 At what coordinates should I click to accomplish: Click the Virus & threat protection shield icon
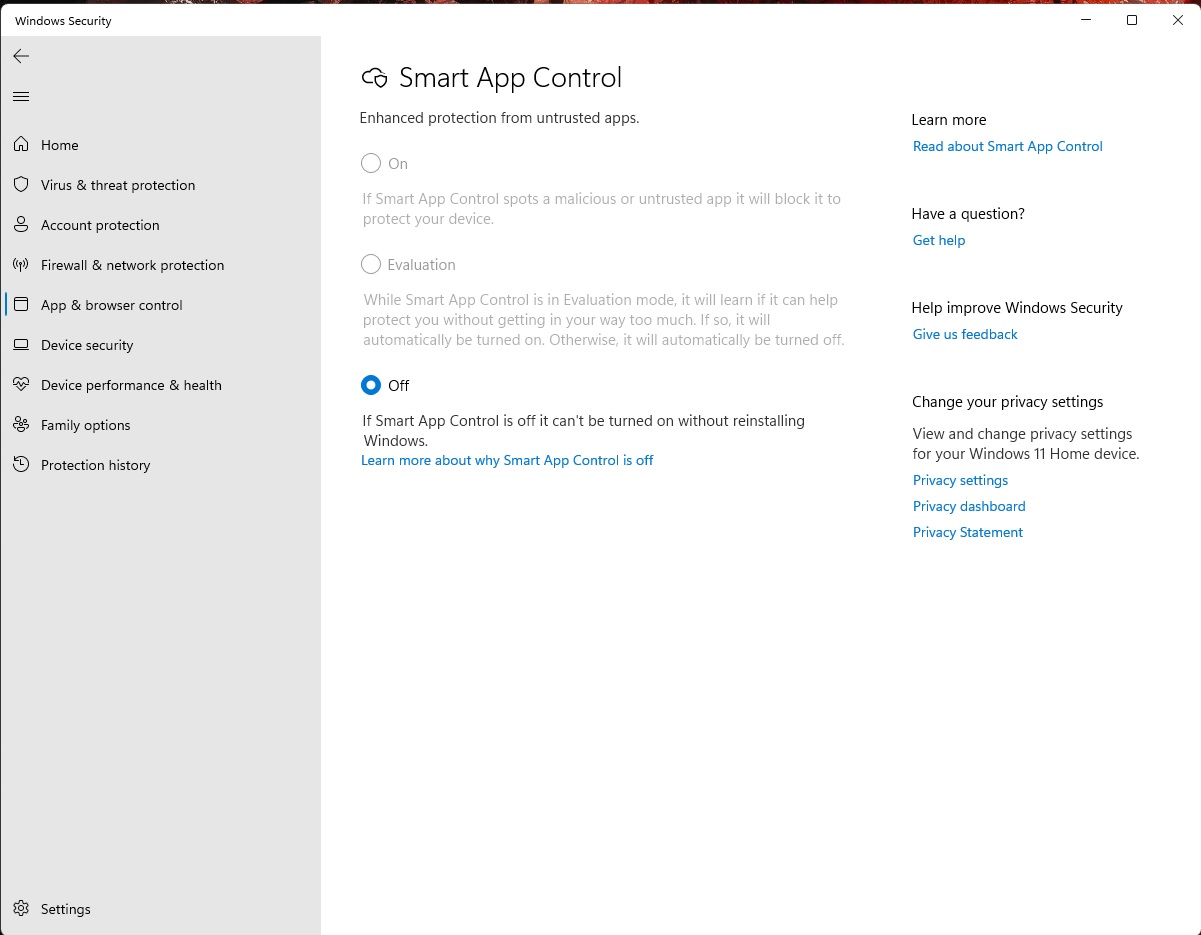(x=21, y=185)
